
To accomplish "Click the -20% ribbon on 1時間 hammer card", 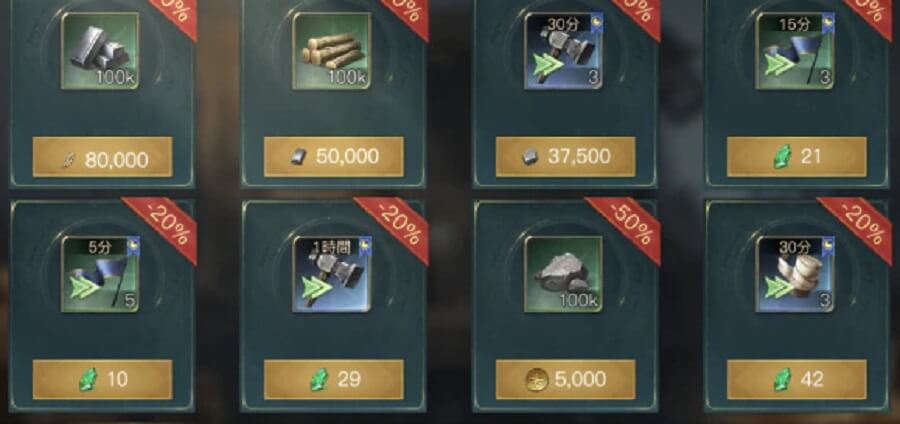I will click(397, 225).
